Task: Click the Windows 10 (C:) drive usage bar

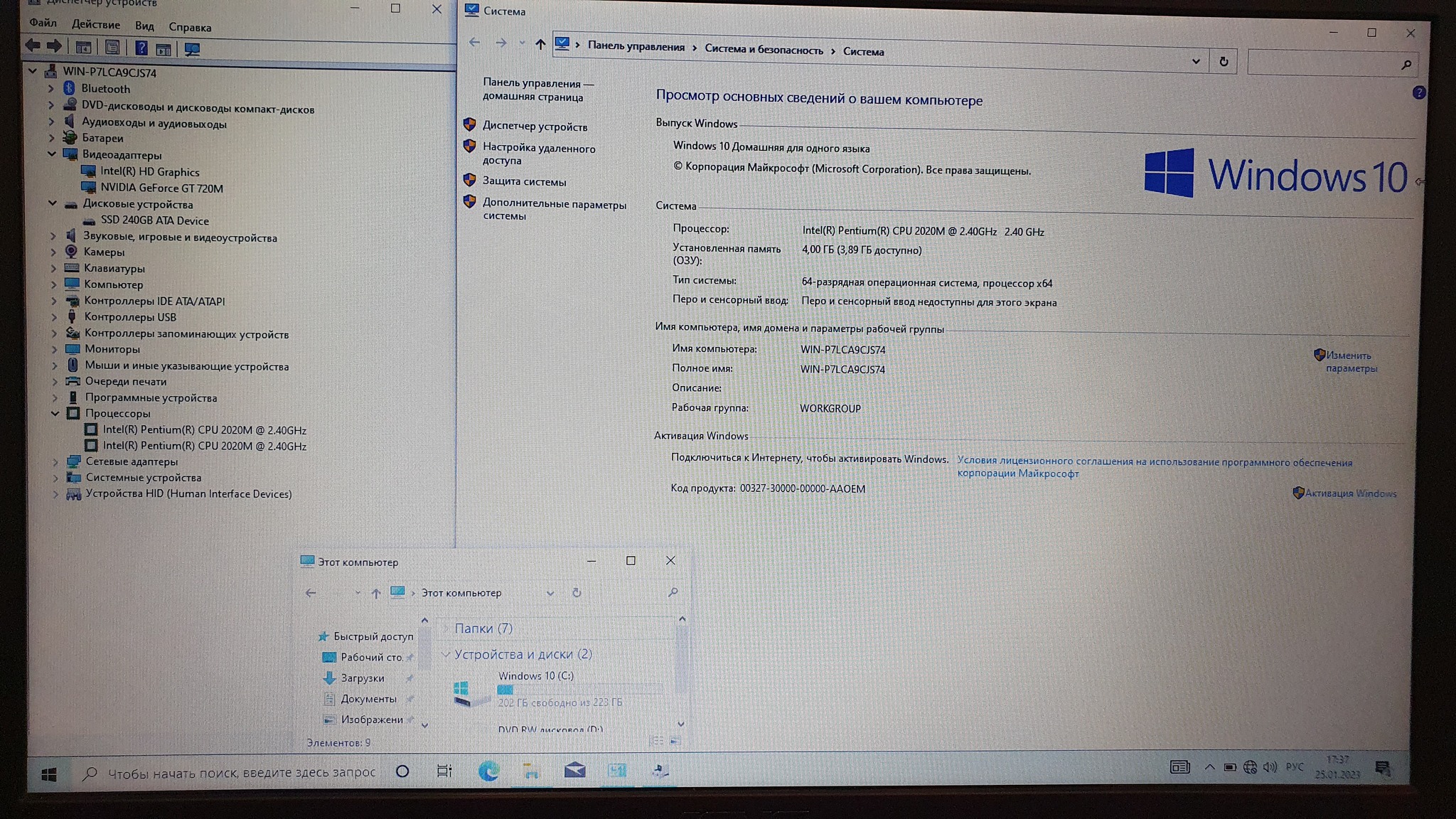Action: 579,689
